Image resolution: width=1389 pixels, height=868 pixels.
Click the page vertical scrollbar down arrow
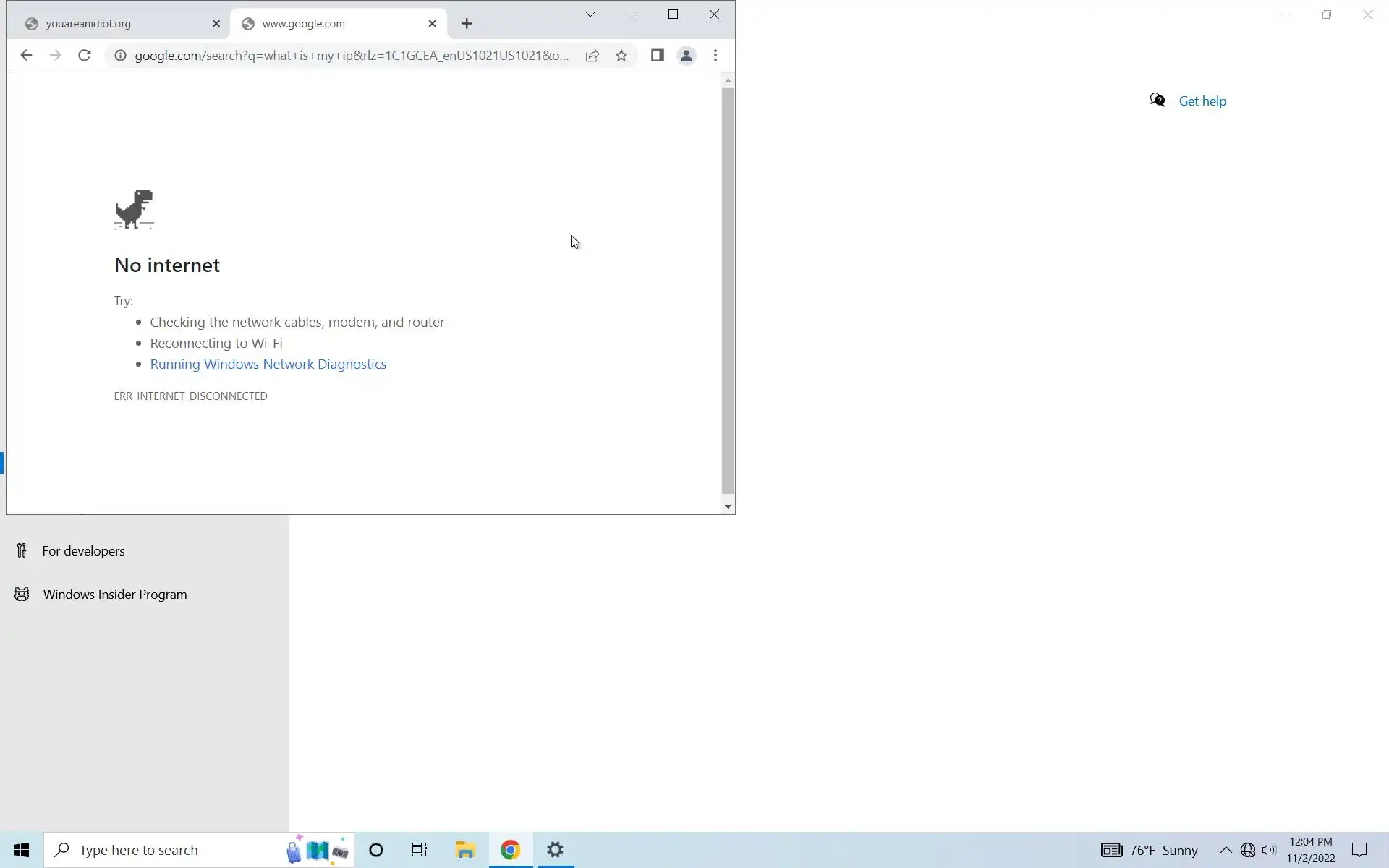[728, 506]
